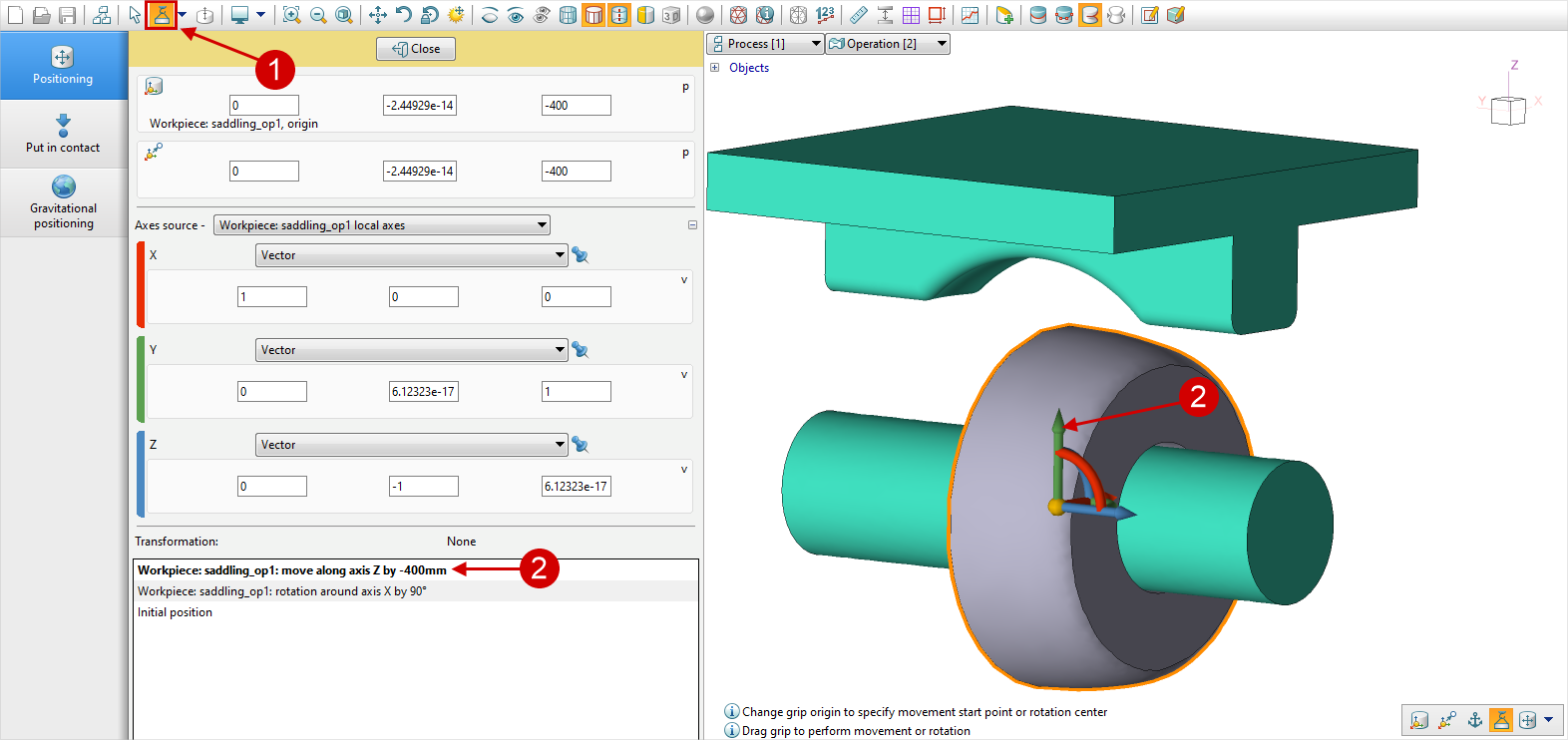Click the Close button
This screenshot has height=740, width=1568.
point(416,49)
